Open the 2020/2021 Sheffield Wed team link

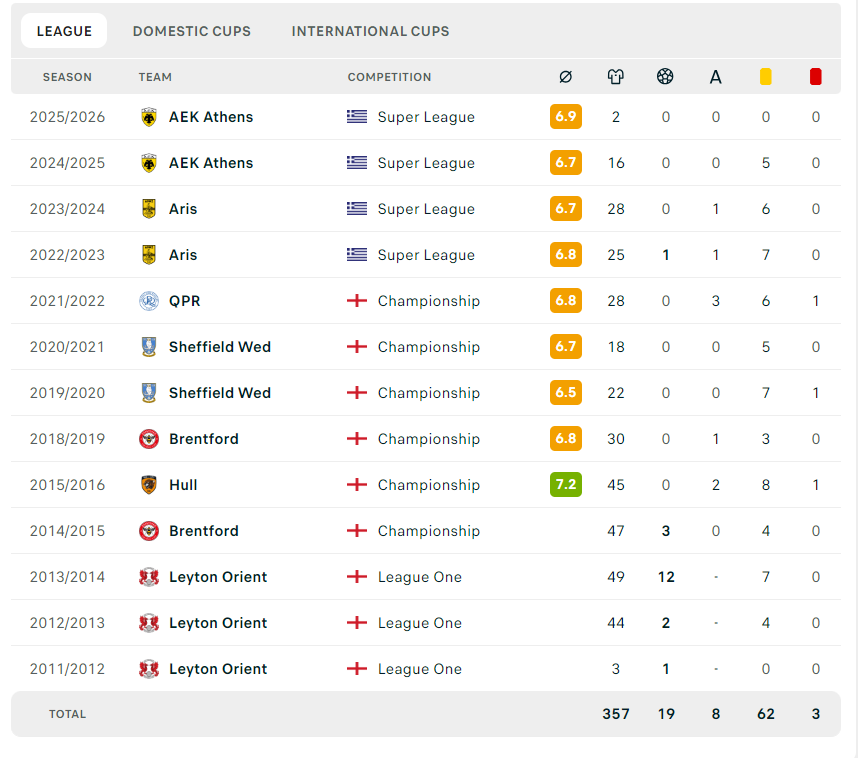219,347
